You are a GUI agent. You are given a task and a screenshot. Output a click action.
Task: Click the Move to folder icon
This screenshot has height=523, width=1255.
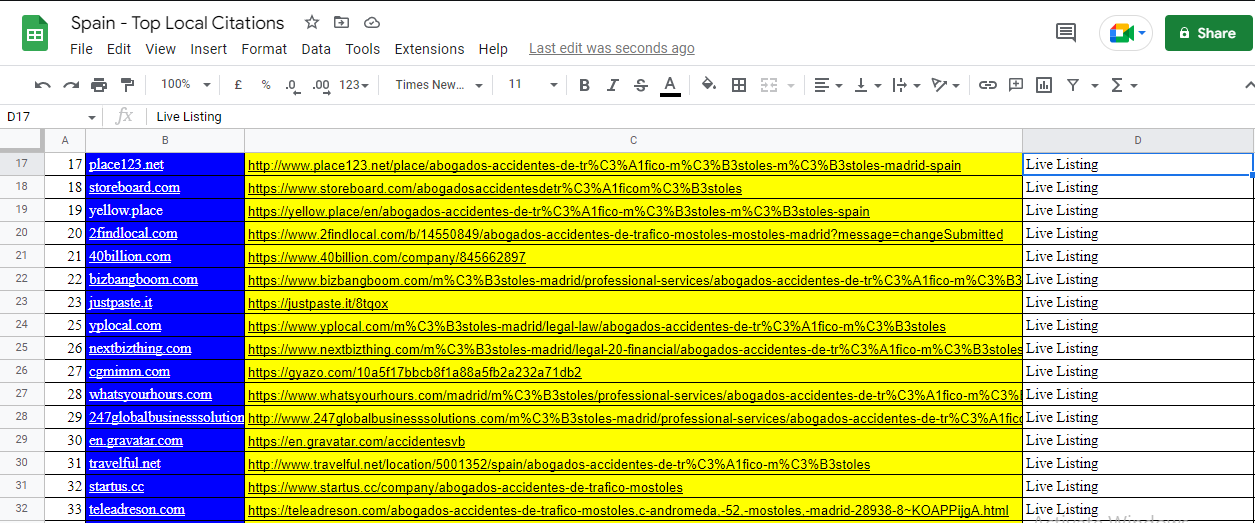tap(342, 22)
